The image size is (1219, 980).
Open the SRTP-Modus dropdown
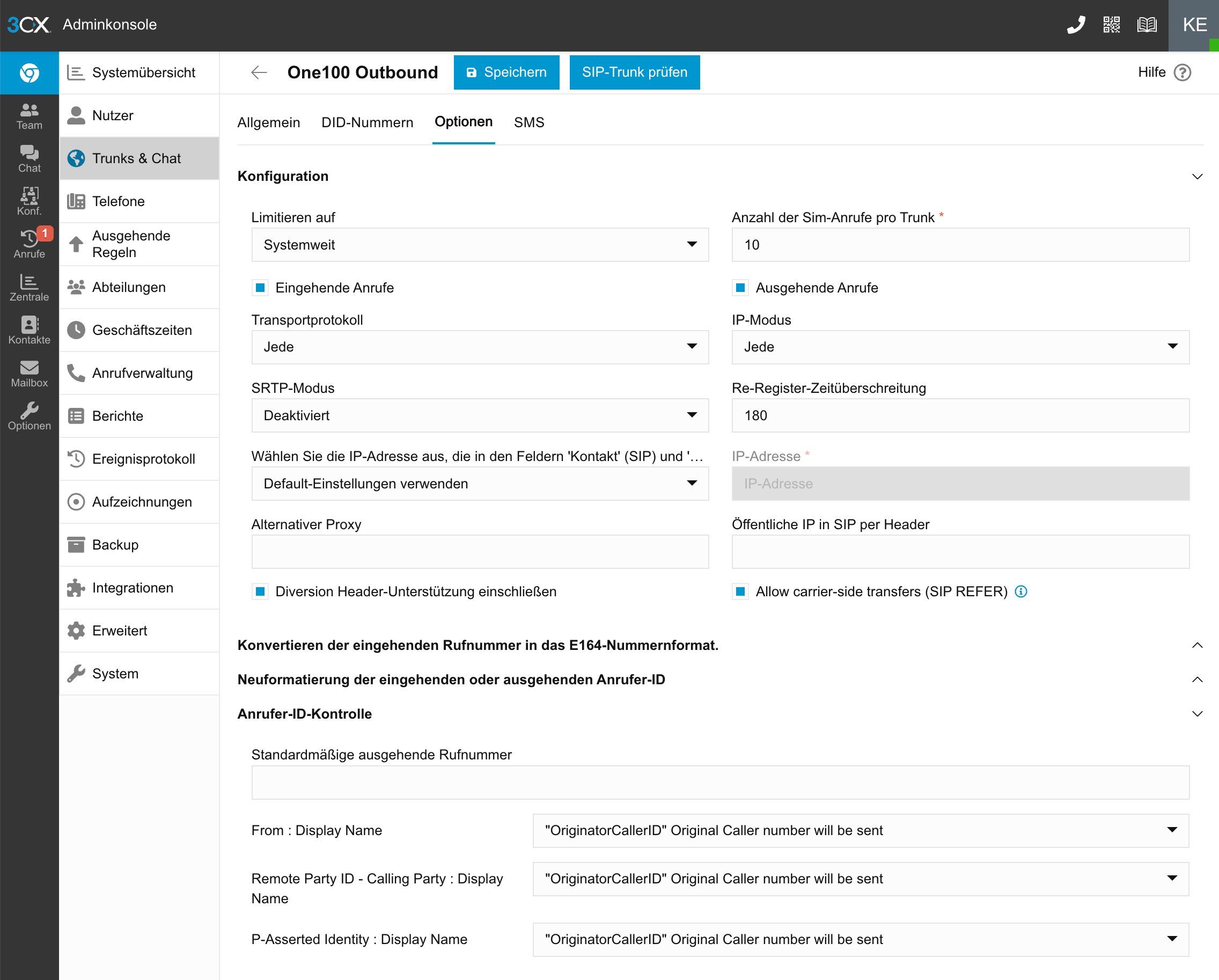[x=480, y=415]
